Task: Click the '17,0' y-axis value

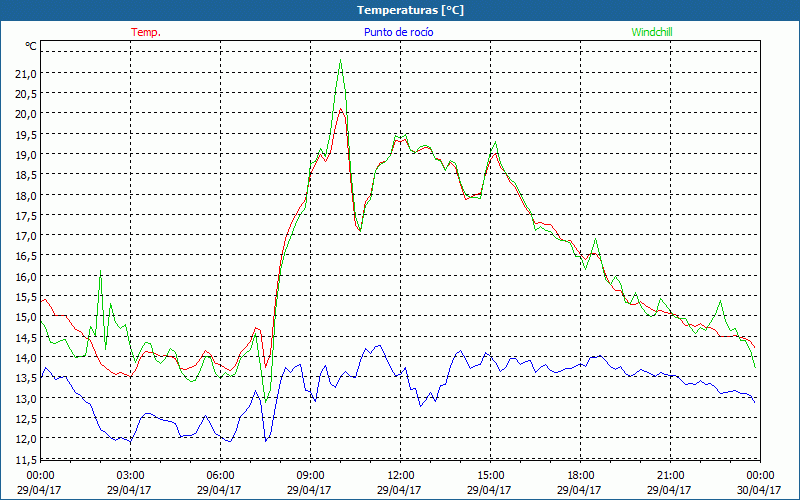Action: click(x=26, y=236)
